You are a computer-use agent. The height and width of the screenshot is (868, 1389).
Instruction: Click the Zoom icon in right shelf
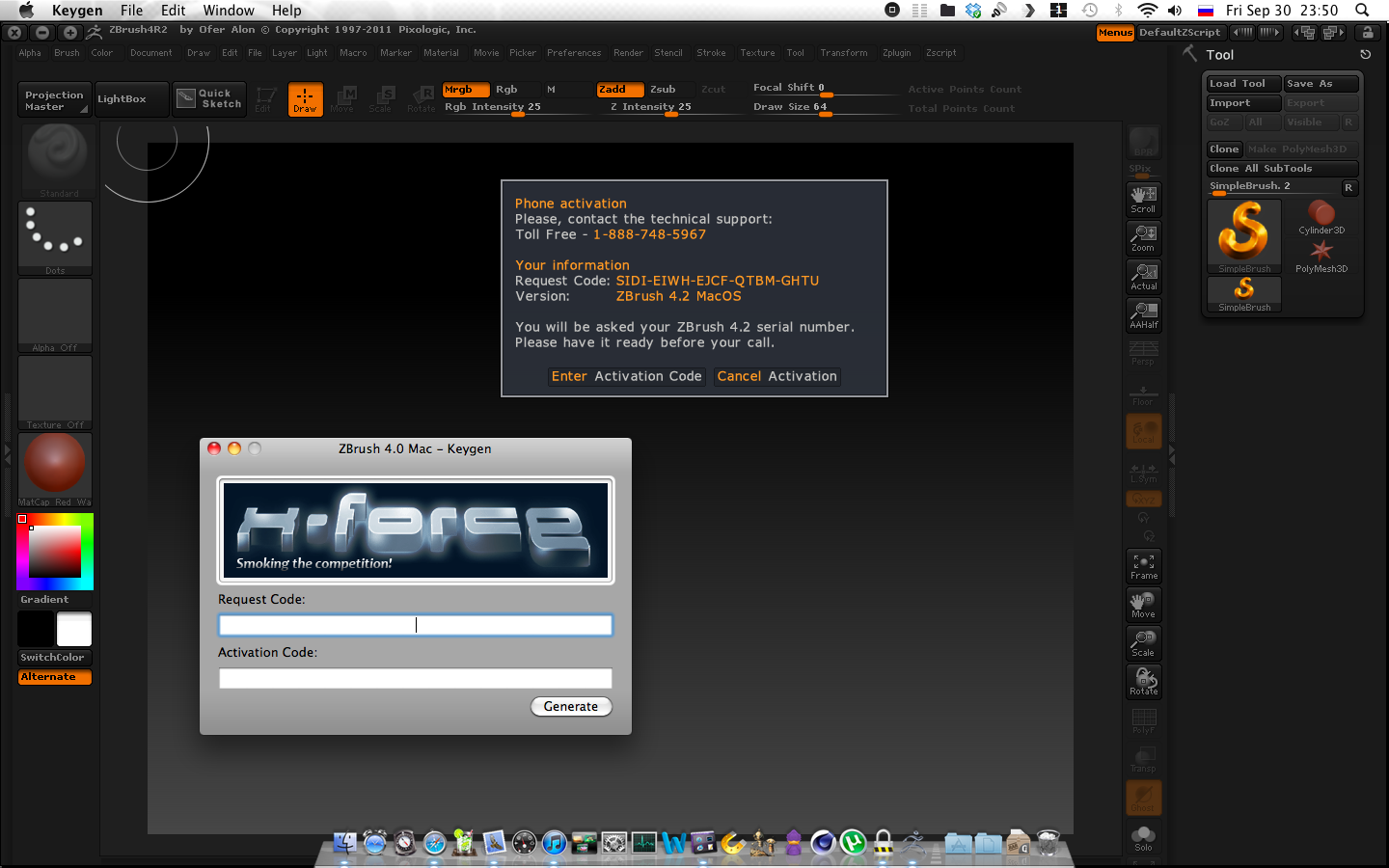(x=1143, y=237)
